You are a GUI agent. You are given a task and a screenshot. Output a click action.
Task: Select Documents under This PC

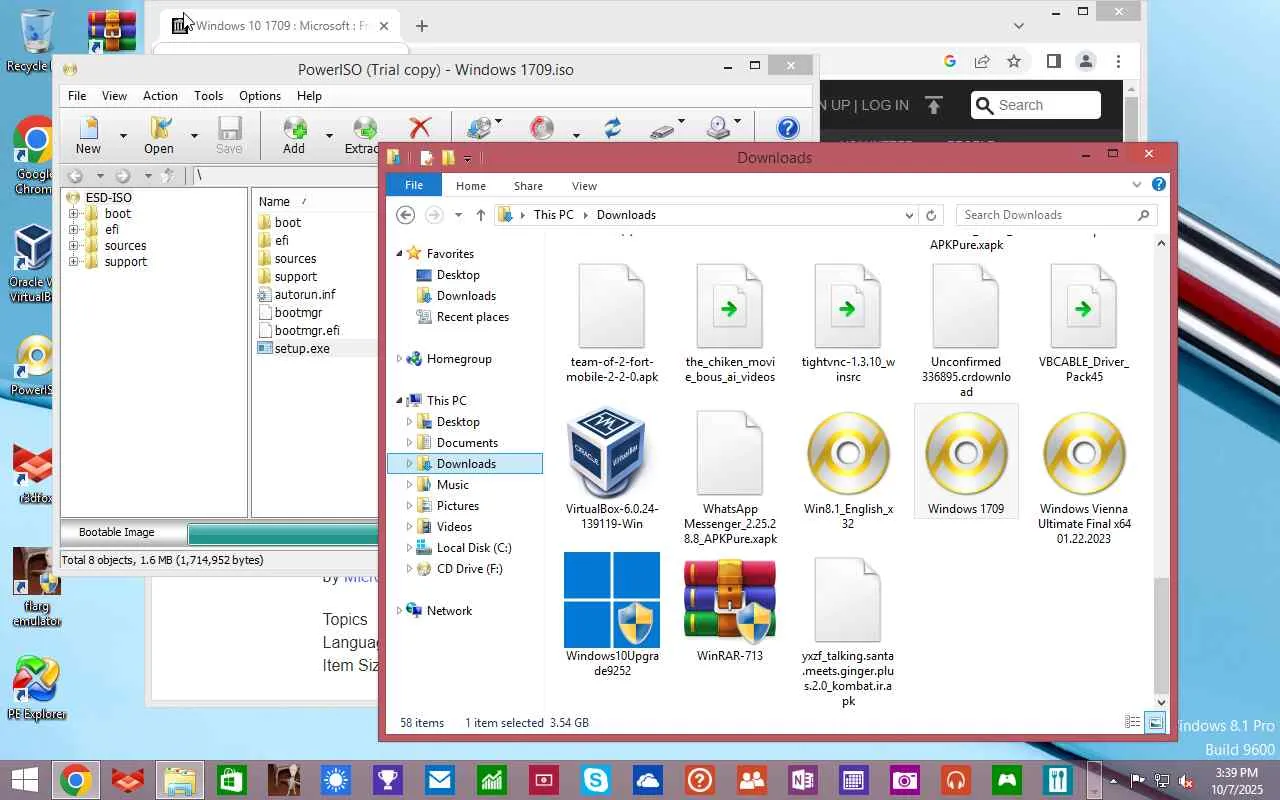click(467, 443)
